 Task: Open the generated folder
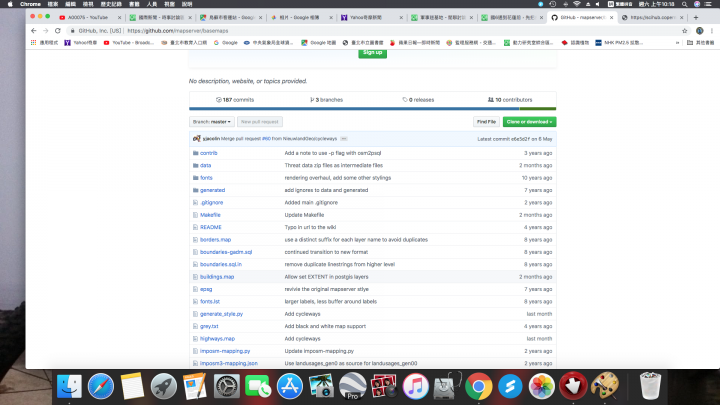(212, 190)
